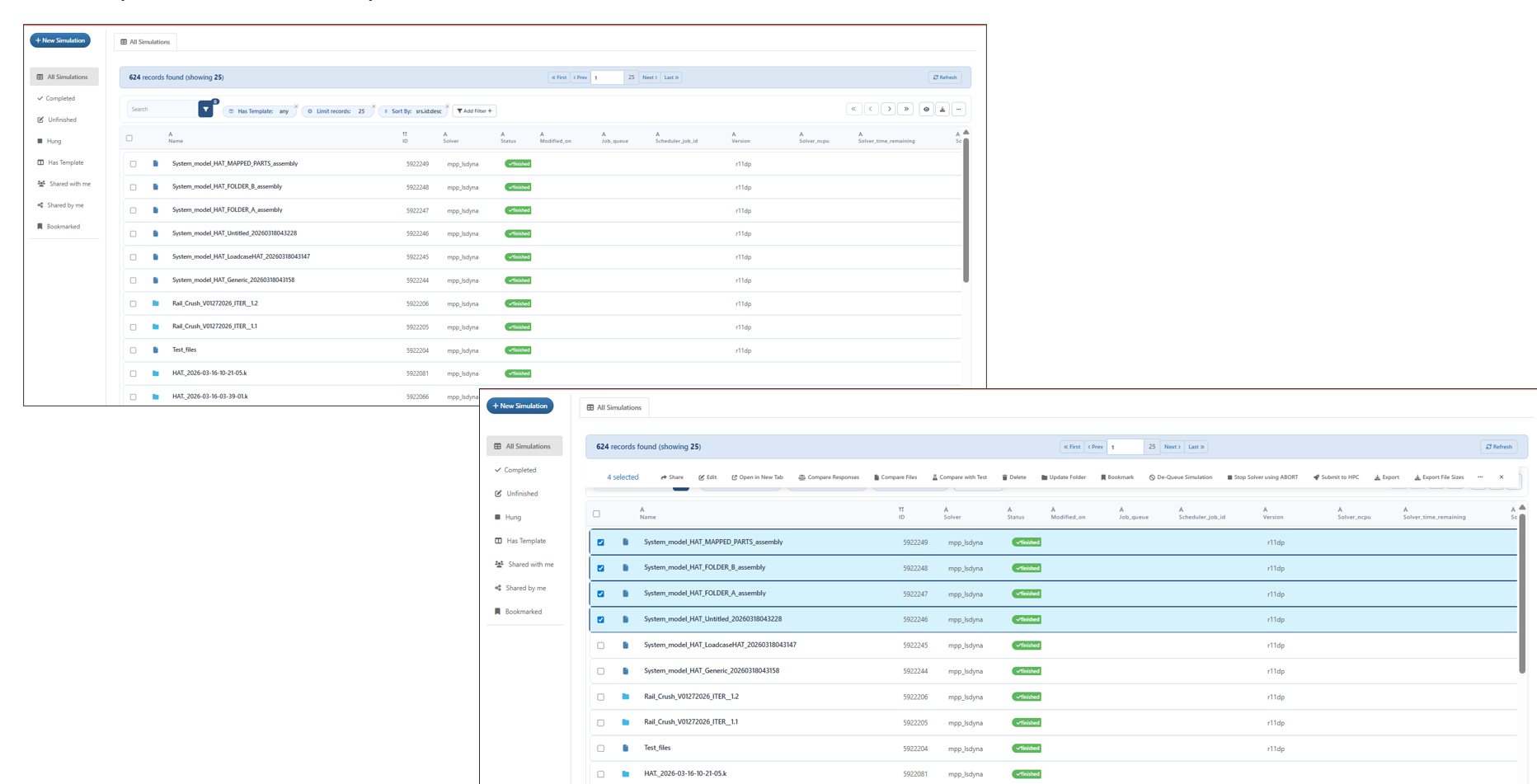Click the blue funnel filter button beside Search
The width and height of the screenshot is (1537, 784).
[x=205, y=110]
